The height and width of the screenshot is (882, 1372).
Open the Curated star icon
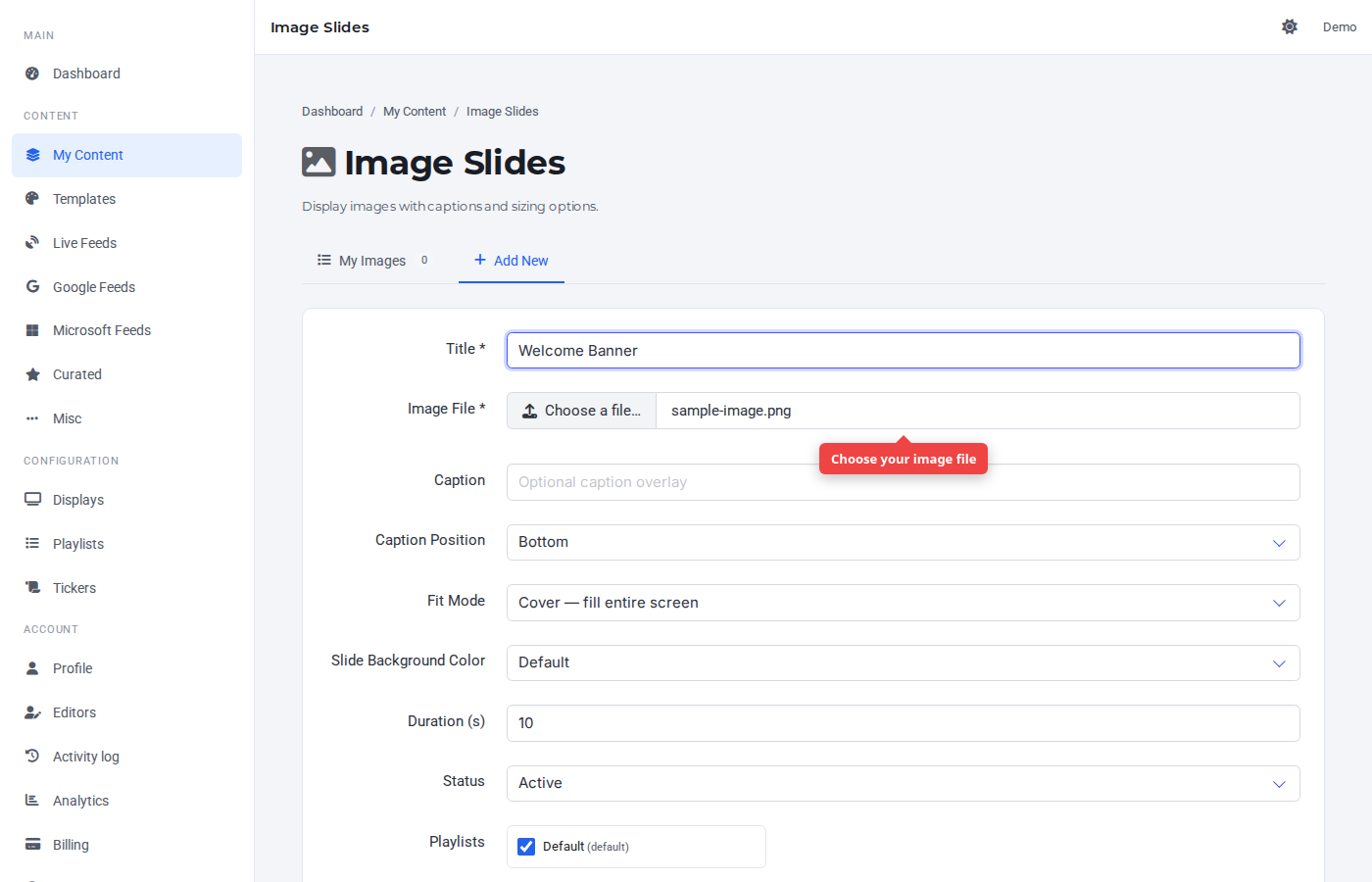[32, 374]
